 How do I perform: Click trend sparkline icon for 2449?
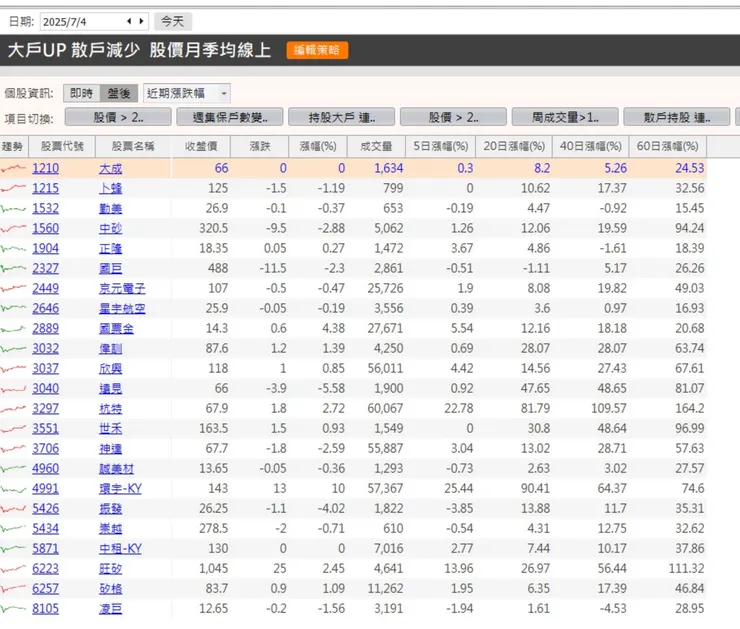13,288
